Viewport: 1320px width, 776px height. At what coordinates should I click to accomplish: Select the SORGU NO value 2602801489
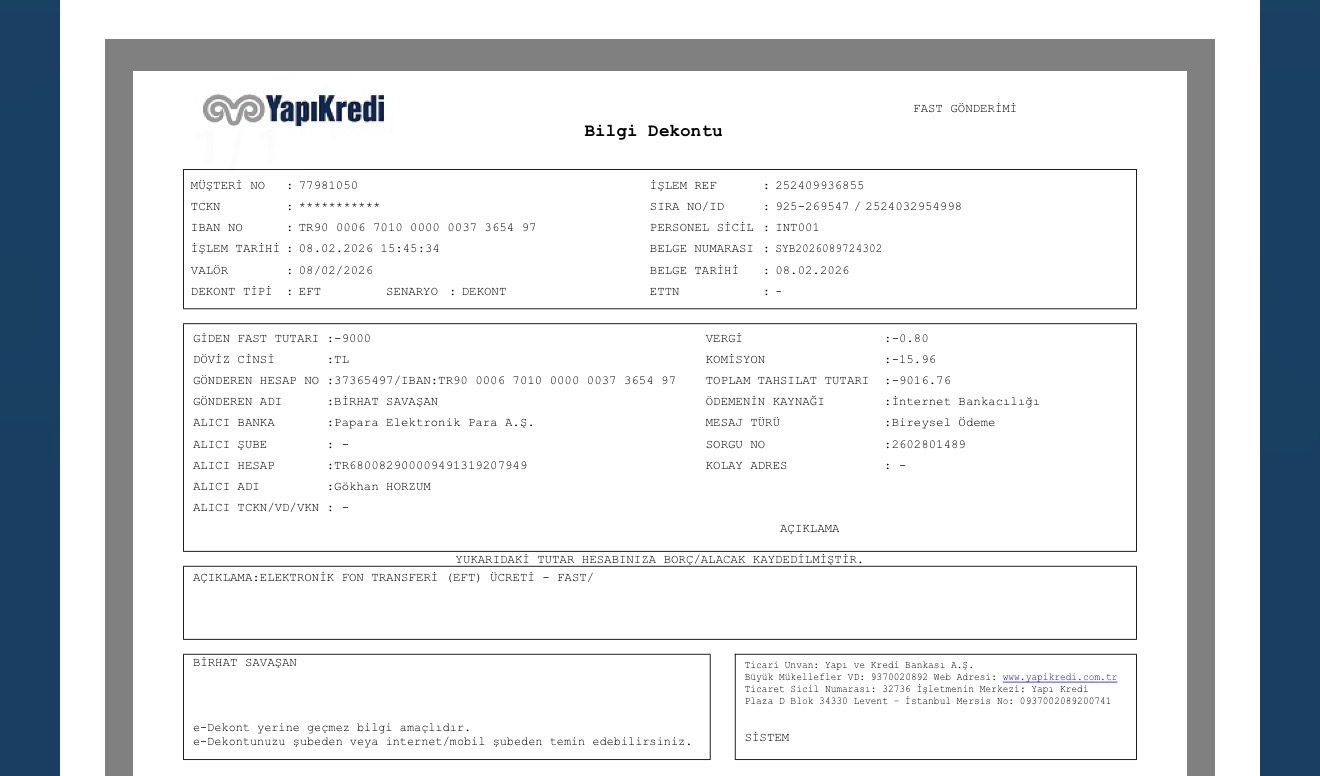pos(929,445)
